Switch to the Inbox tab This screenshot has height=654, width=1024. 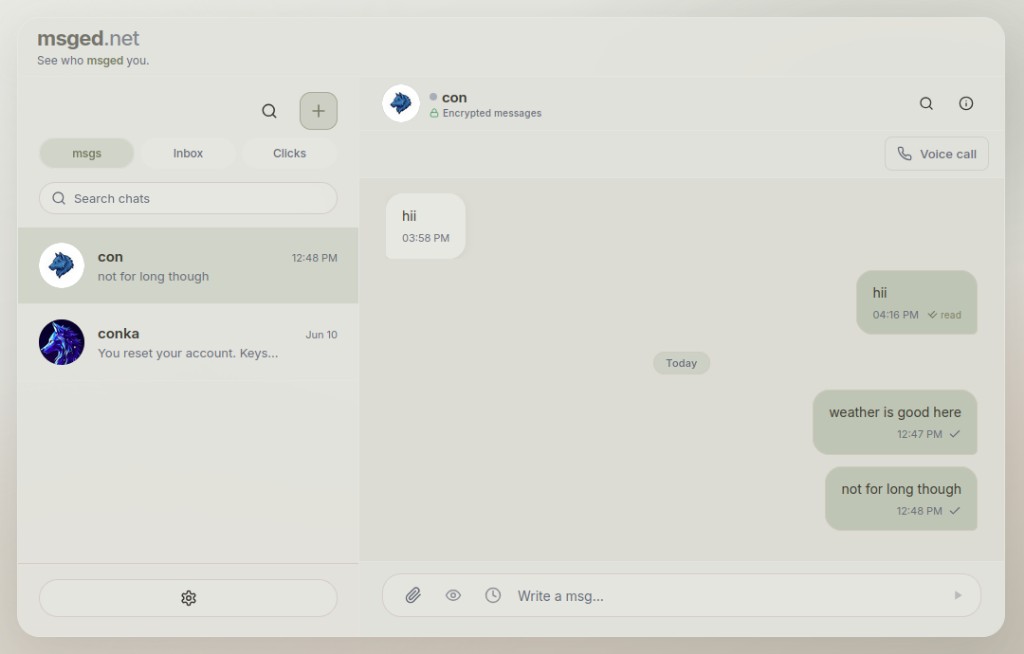[188, 154]
